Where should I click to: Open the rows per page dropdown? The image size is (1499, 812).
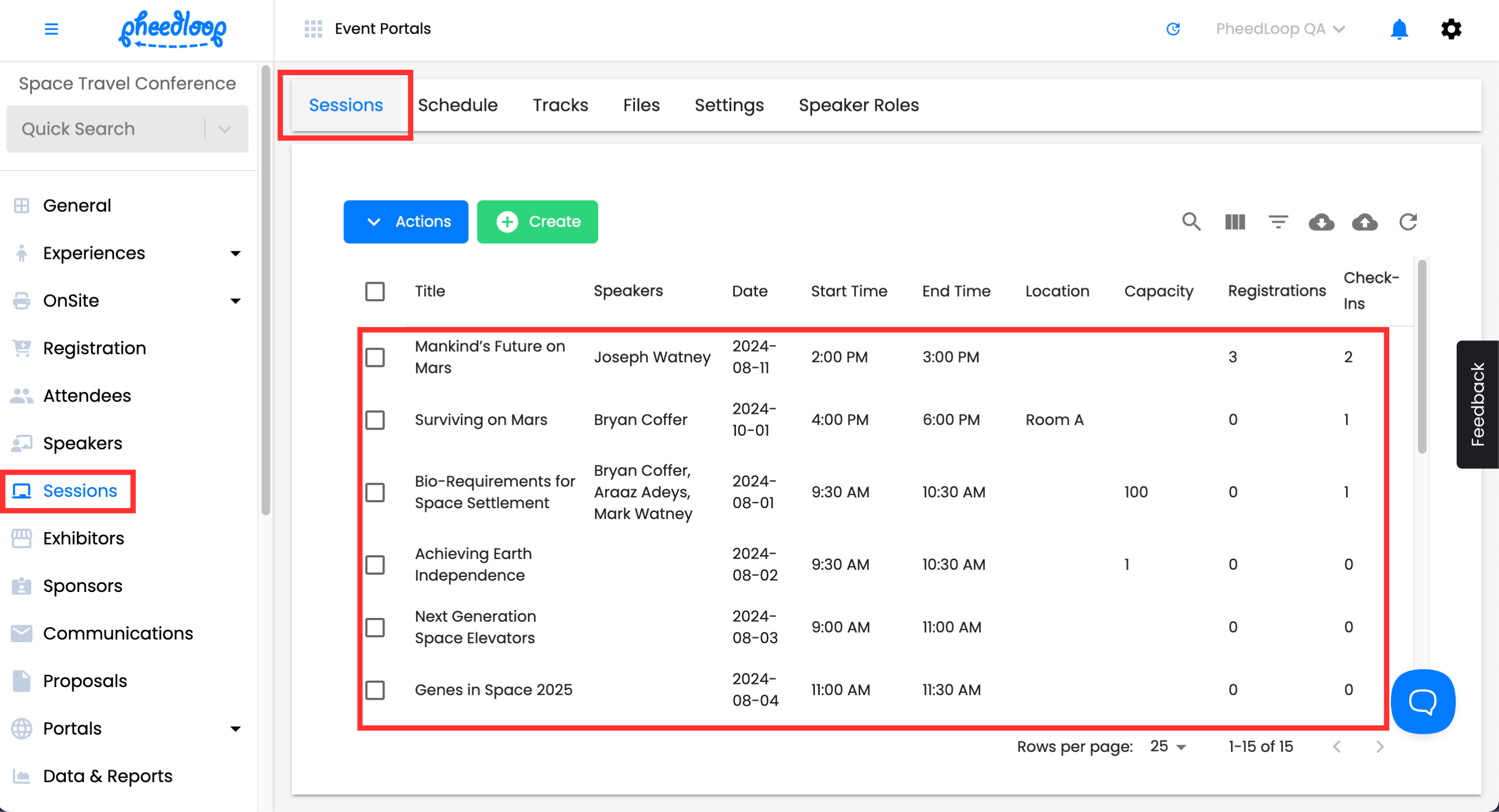click(1168, 746)
